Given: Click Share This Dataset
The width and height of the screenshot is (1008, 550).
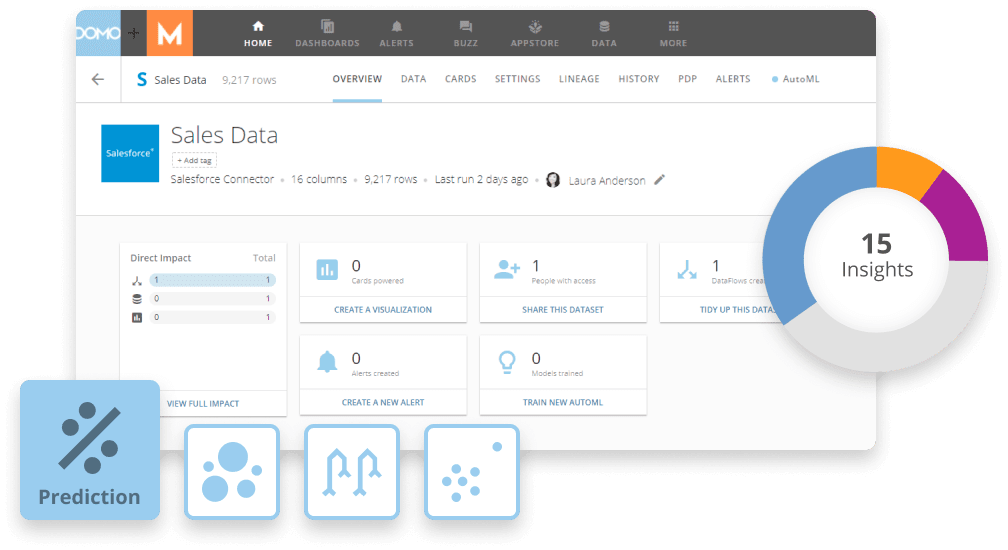Looking at the screenshot, I should (563, 310).
